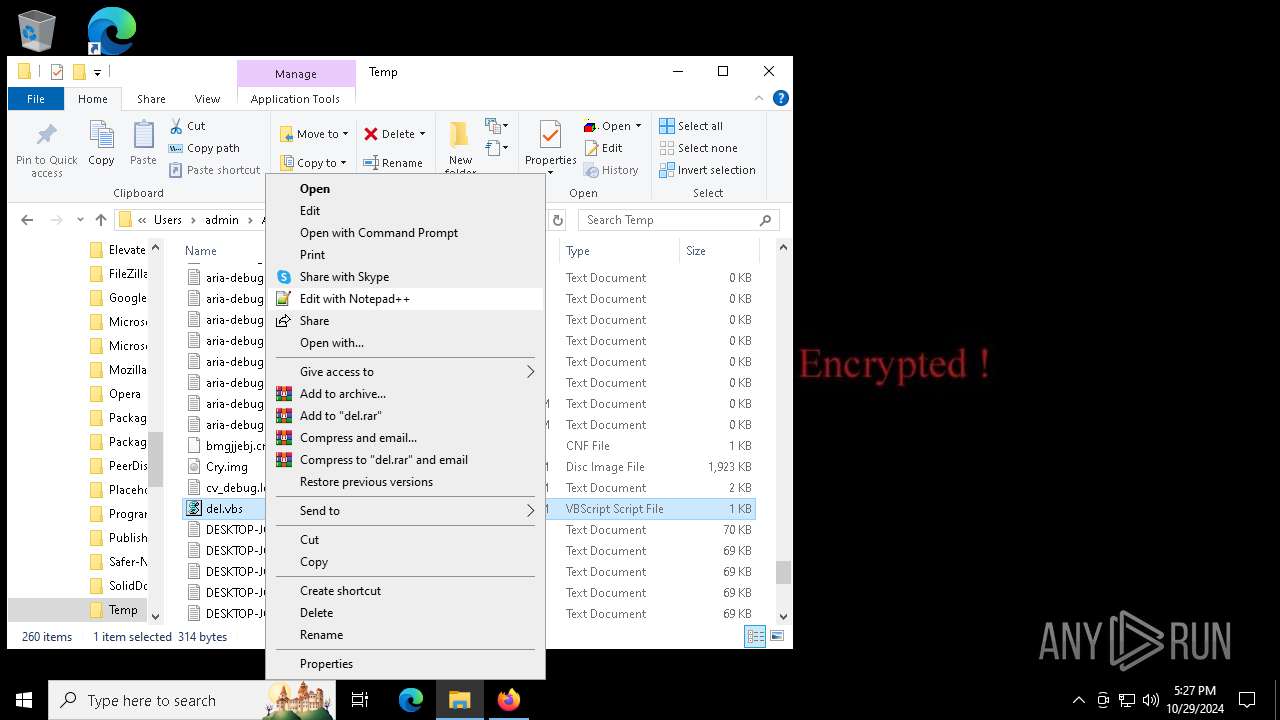
Task: Click the Explorer Help question mark icon
Action: point(781,98)
